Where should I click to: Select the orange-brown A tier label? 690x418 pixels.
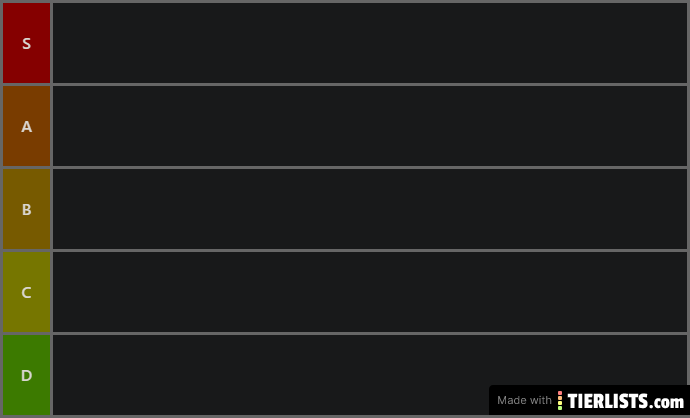(x=26, y=126)
